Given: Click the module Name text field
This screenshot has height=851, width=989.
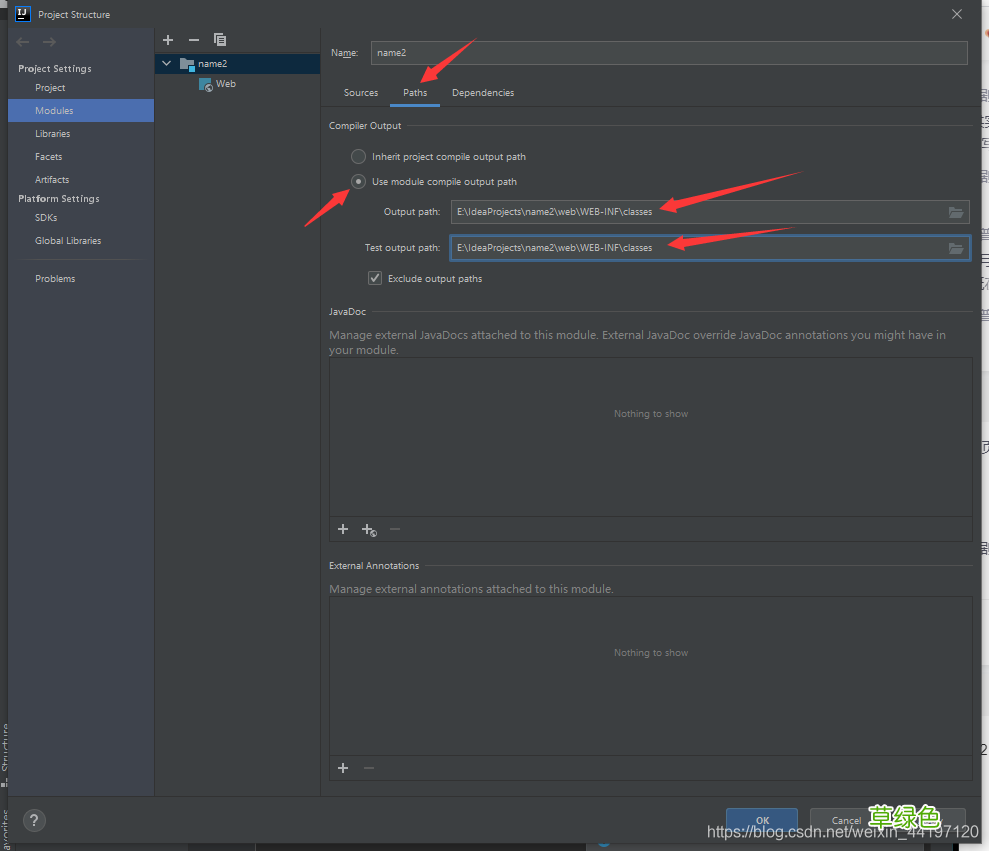Looking at the screenshot, I should click(x=668, y=53).
